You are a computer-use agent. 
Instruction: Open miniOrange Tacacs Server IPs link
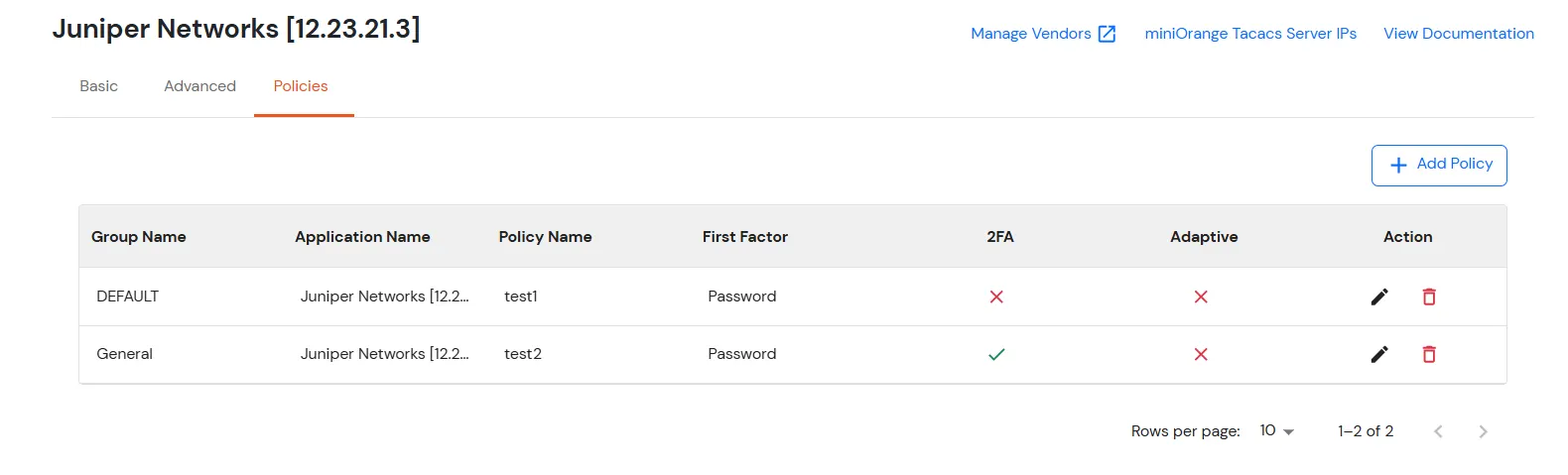[1250, 34]
